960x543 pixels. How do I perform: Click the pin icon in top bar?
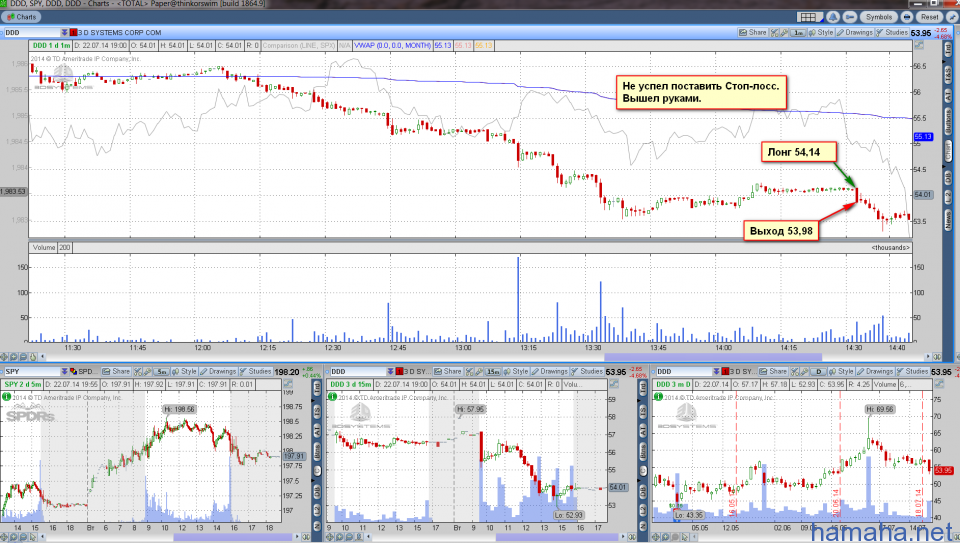952,17
